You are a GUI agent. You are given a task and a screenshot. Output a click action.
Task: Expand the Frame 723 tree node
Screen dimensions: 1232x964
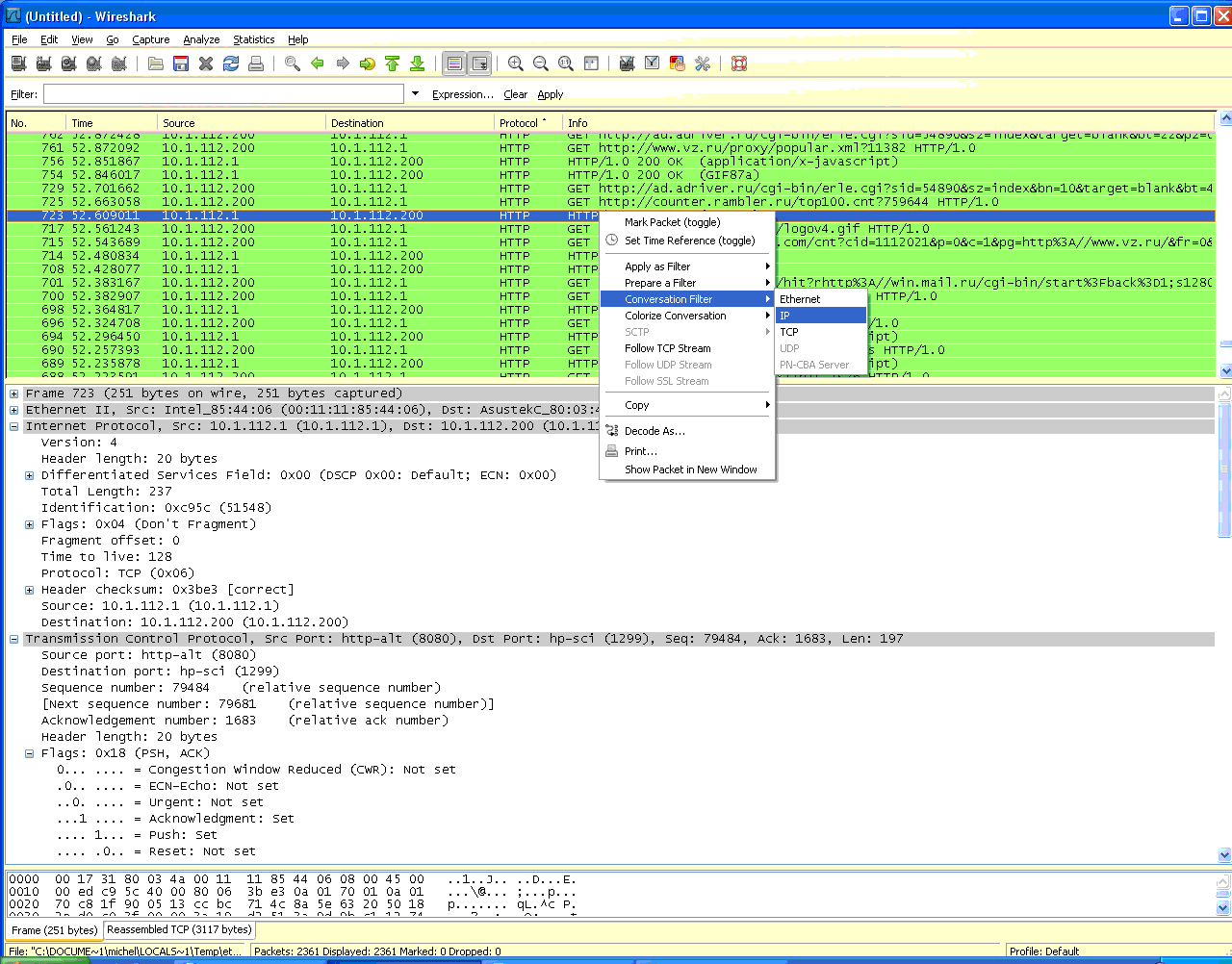[x=14, y=393]
